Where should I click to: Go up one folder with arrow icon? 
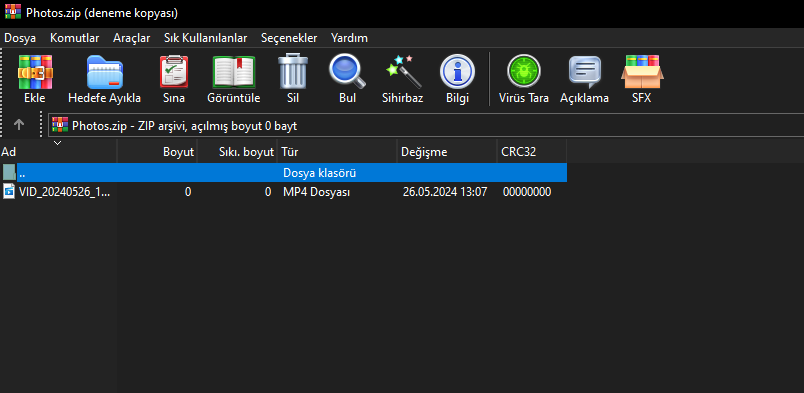(19, 125)
